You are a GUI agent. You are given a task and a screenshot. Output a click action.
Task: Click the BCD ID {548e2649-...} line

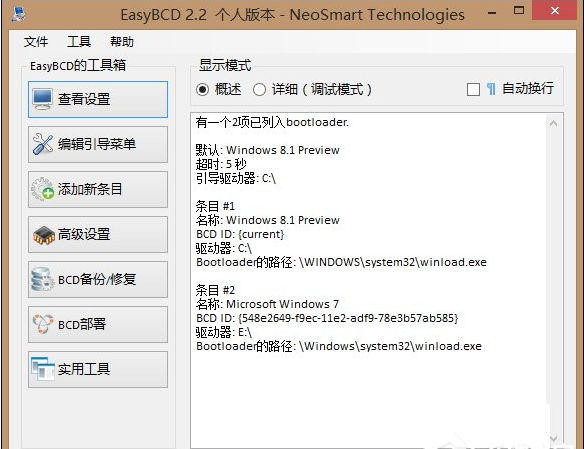[x=327, y=318]
